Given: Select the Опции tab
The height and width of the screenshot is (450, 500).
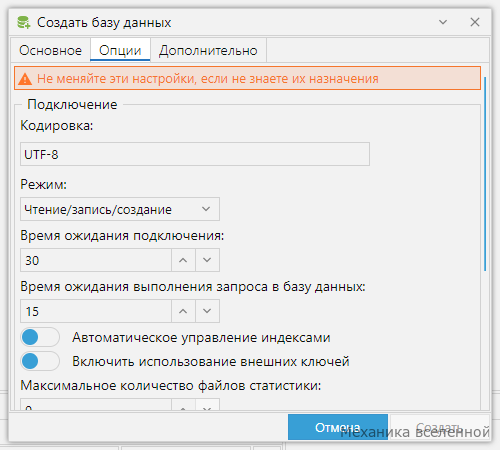Looking at the screenshot, I should pos(120,50).
